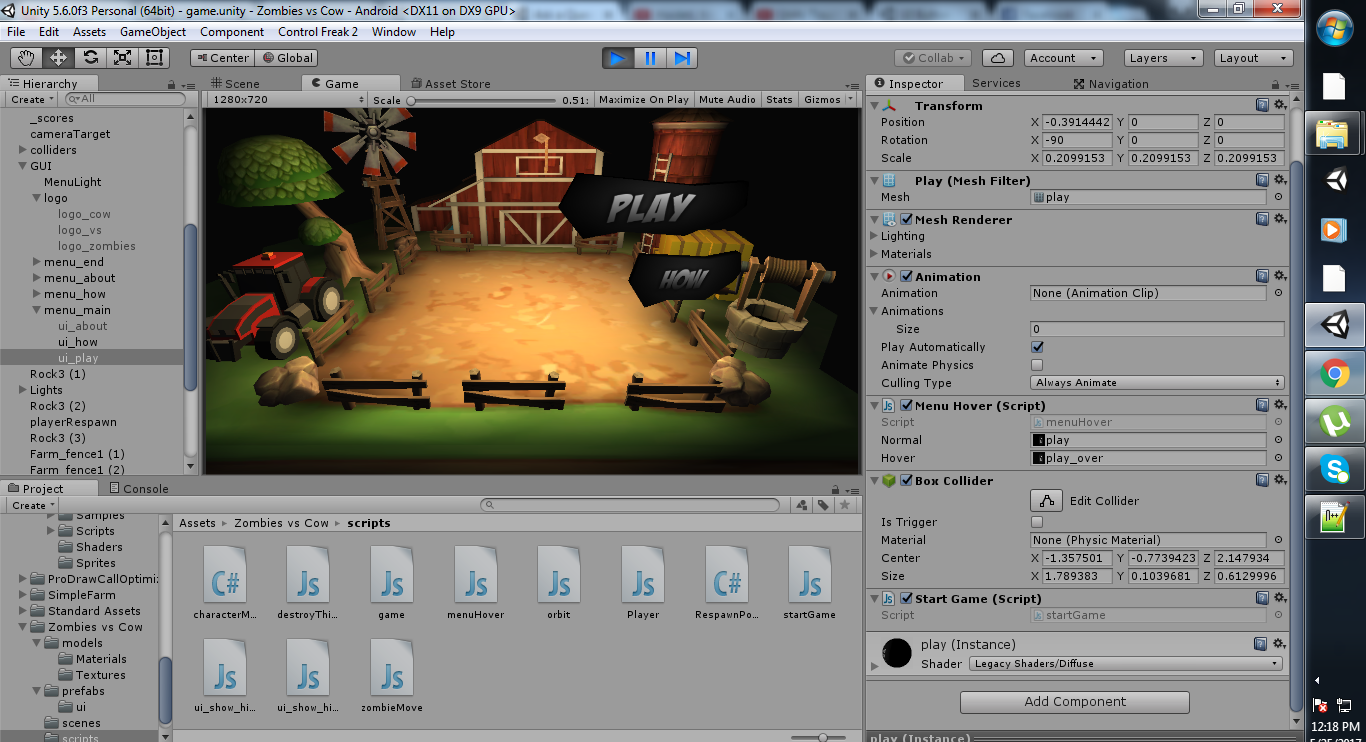Open the Shader dropdown
The width and height of the screenshot is (1366, 742).
point(1125,663)
